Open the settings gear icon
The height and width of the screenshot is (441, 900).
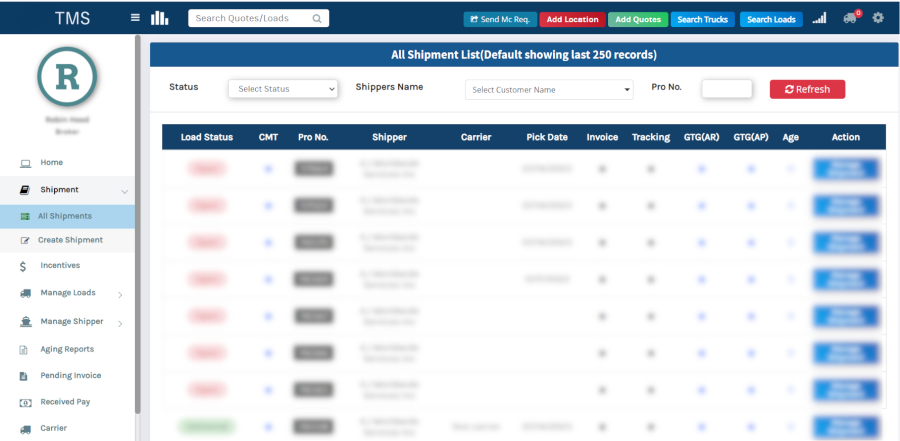click(878, 18)
